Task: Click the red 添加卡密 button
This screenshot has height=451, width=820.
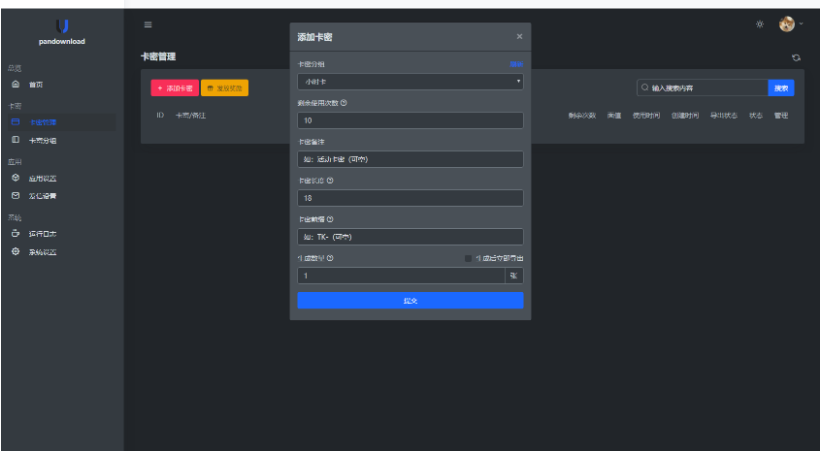Action: pos(174,88)
